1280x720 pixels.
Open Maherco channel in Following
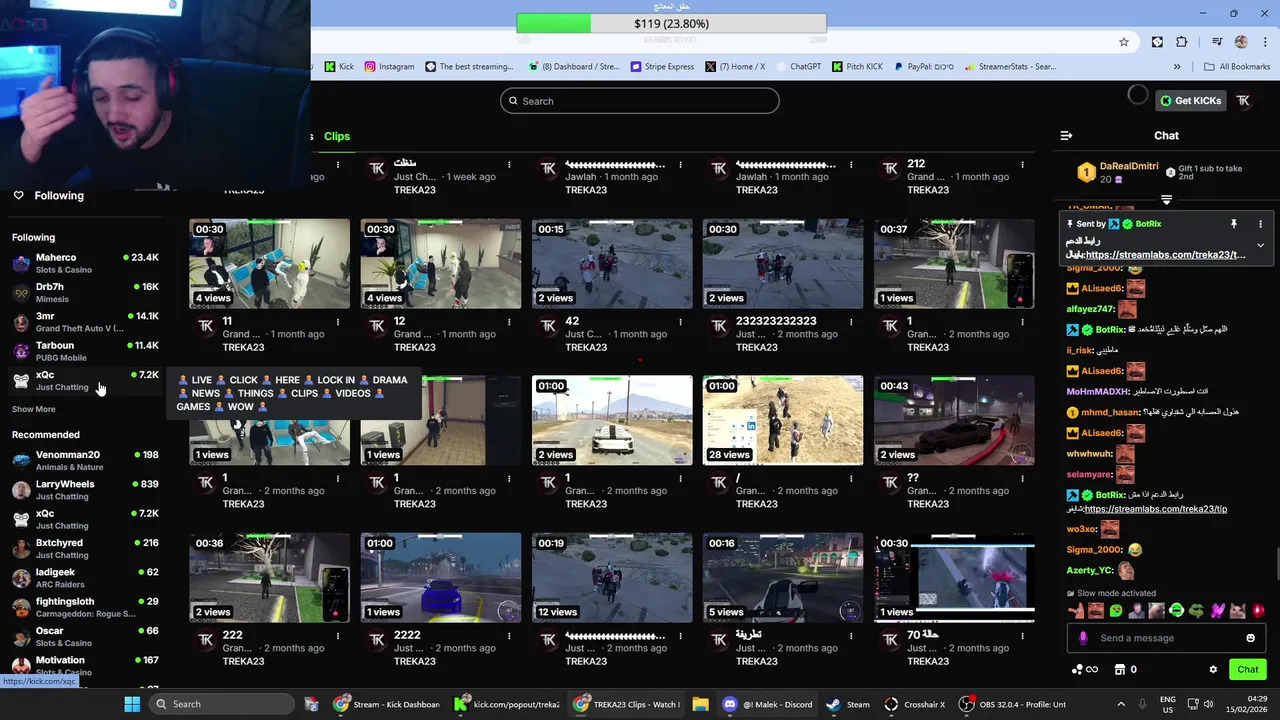coord(85,263)
